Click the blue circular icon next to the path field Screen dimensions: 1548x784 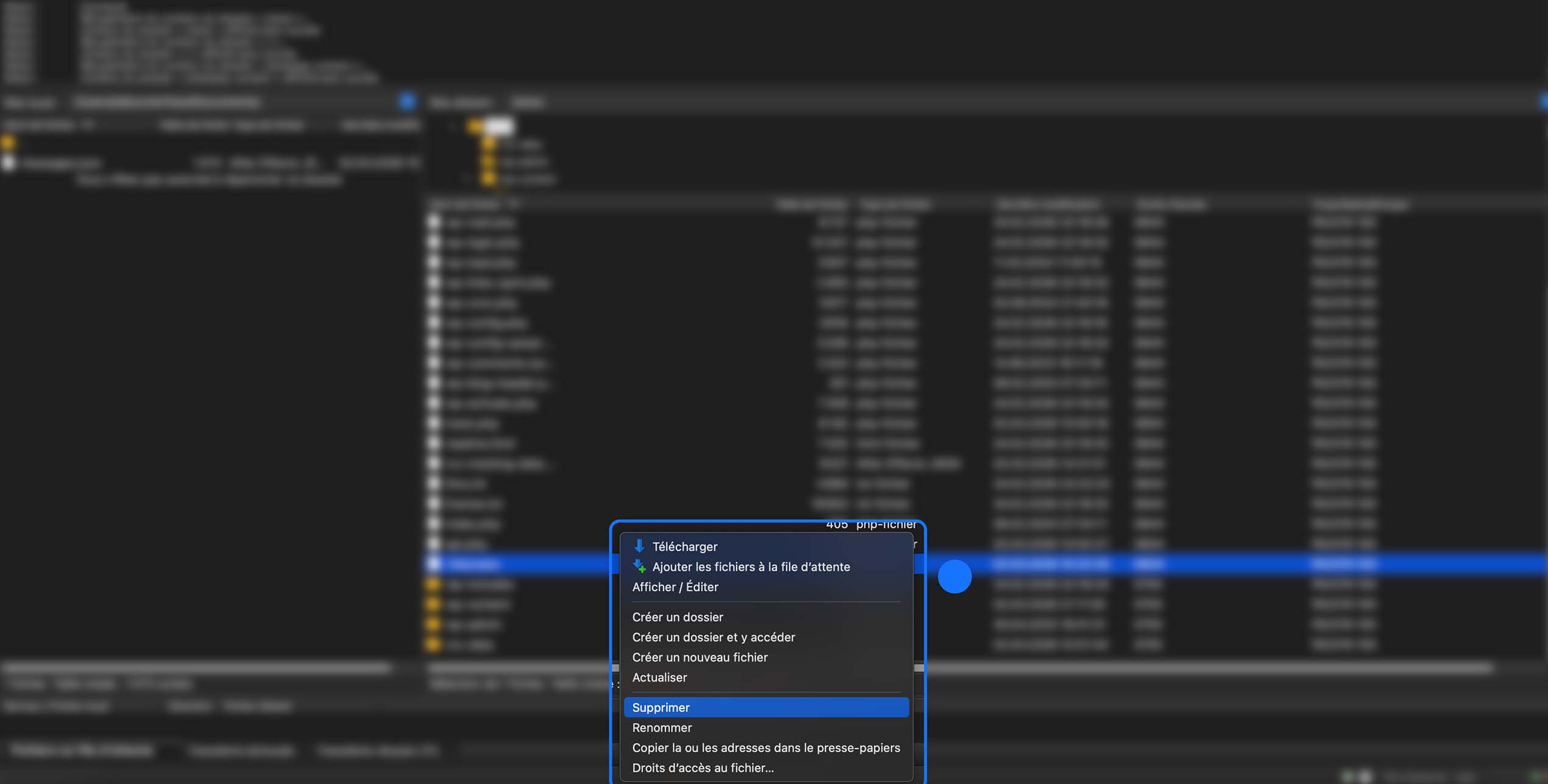[407, 102]
